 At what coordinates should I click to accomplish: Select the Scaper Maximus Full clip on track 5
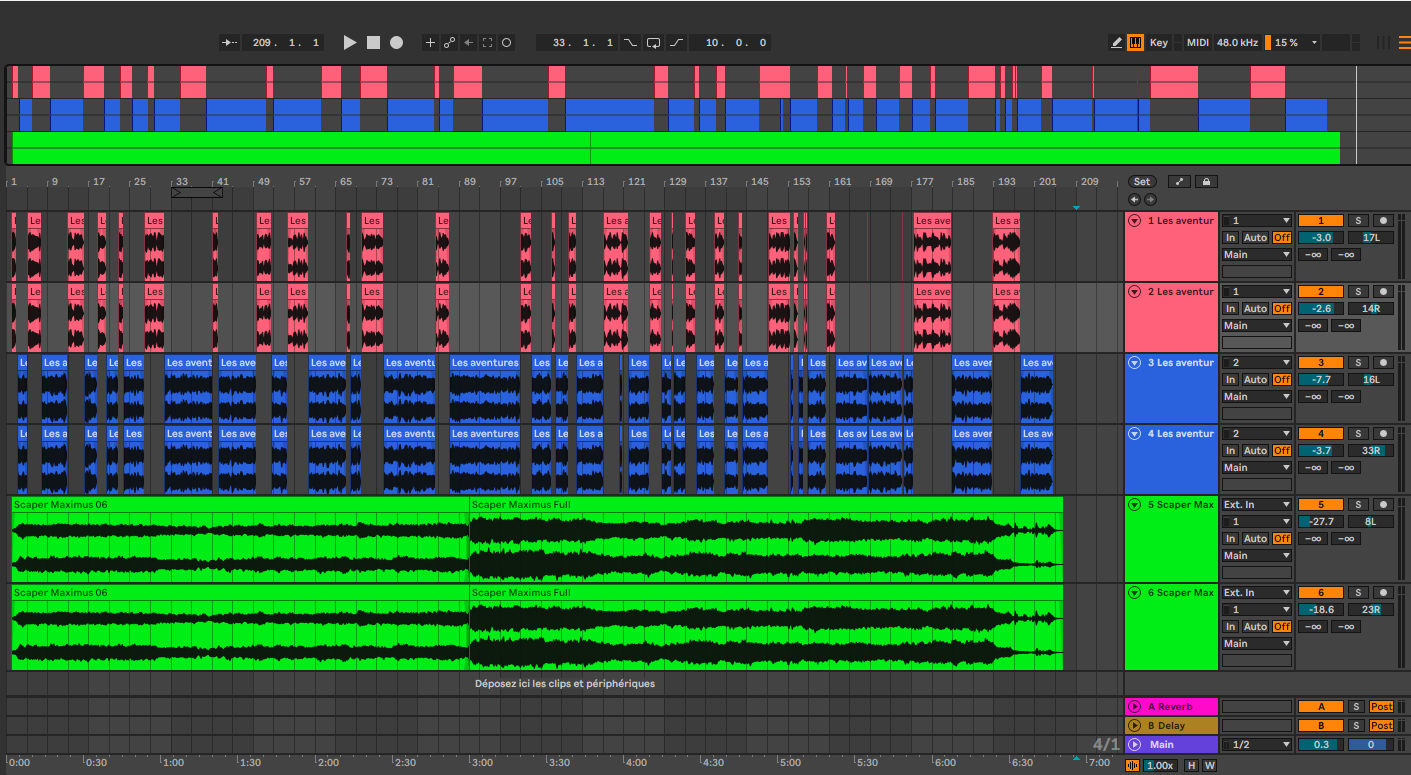point(766,540)
